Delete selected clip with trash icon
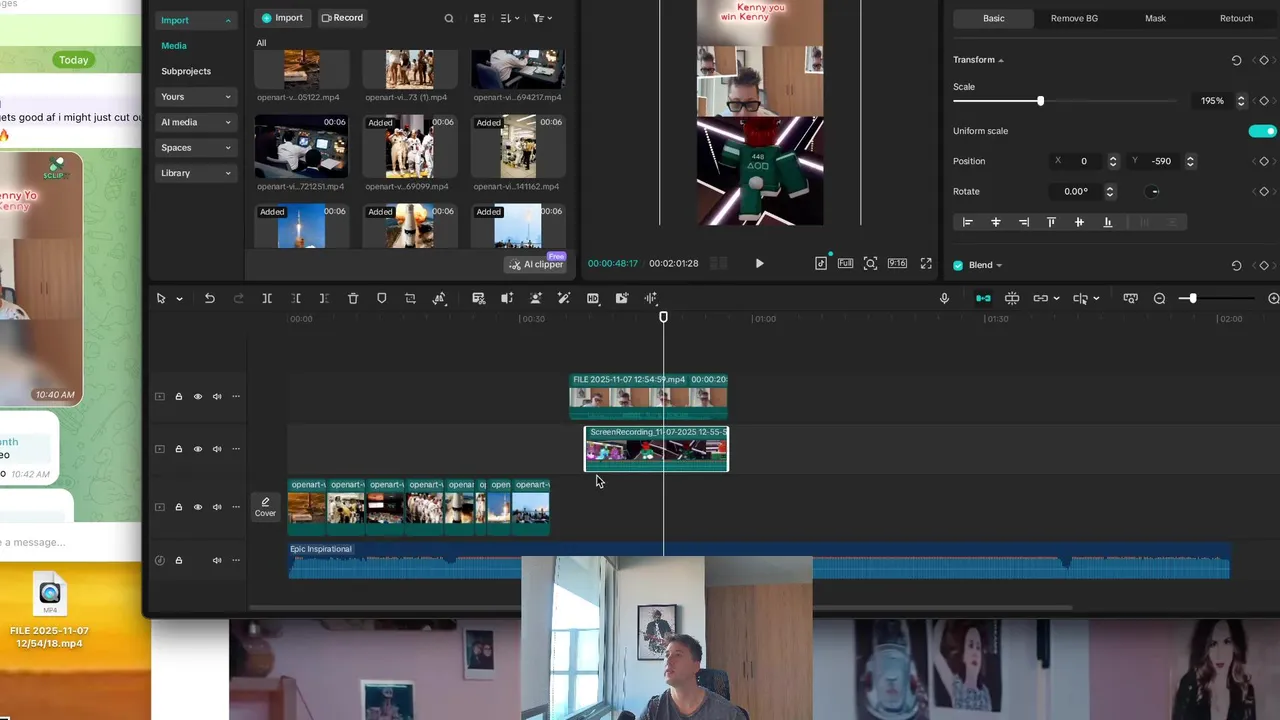This screenshot has height=720, width=1280. pos(353,298)
